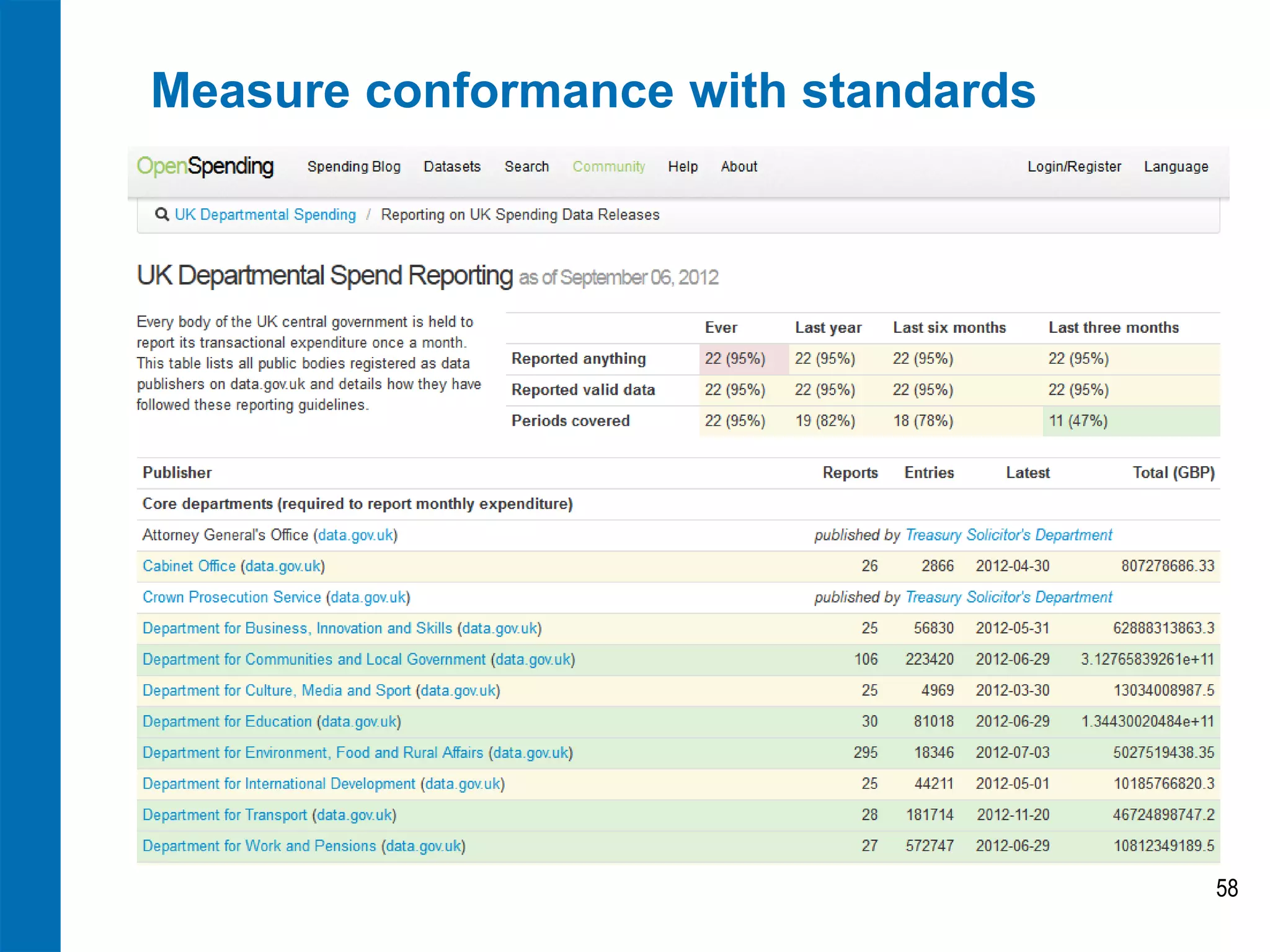The height and width of the screenshot is (952, 1270).
Task: Click the slide number 58
Action: coord(1227,888)
